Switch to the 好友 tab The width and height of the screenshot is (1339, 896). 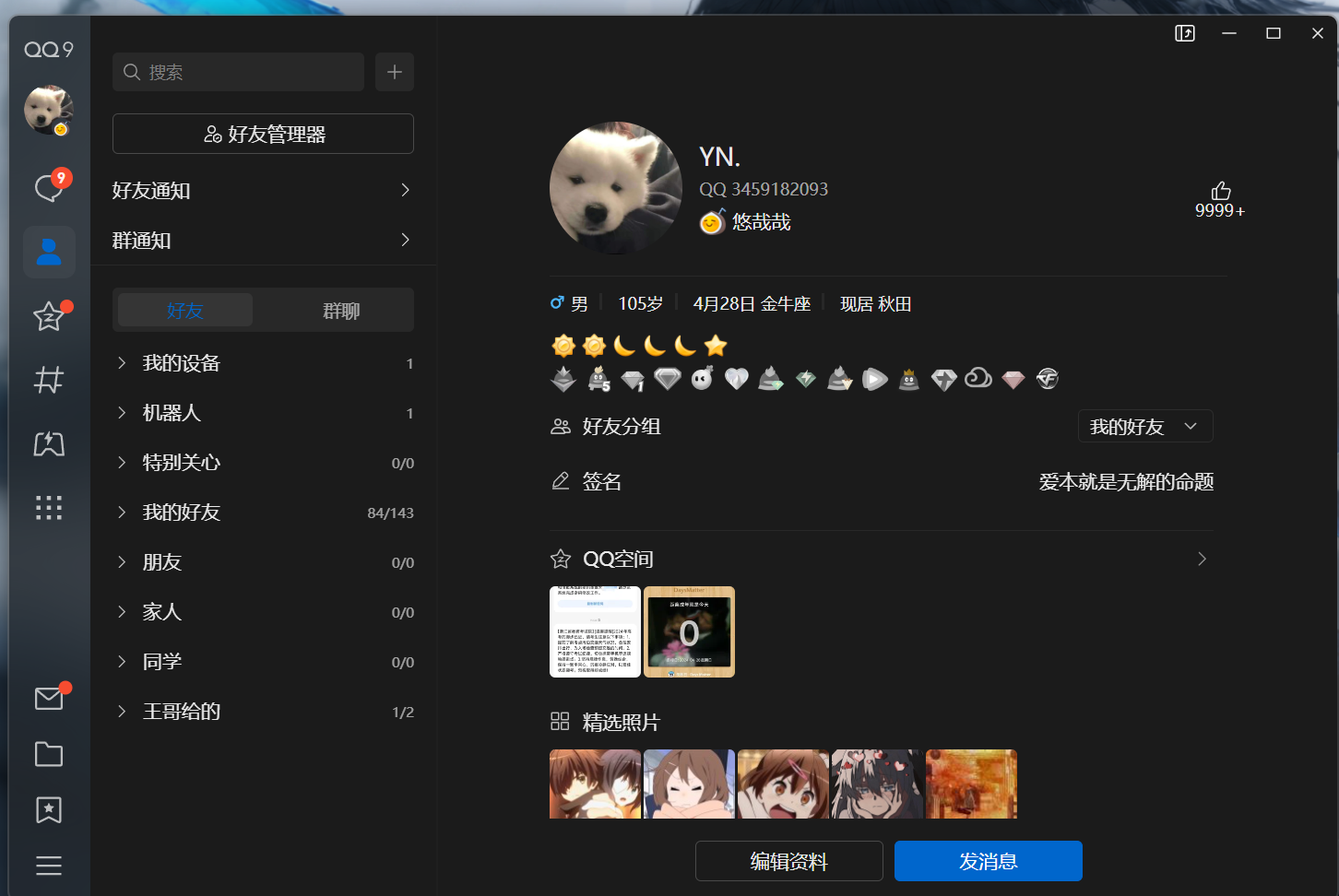(185, 311)
